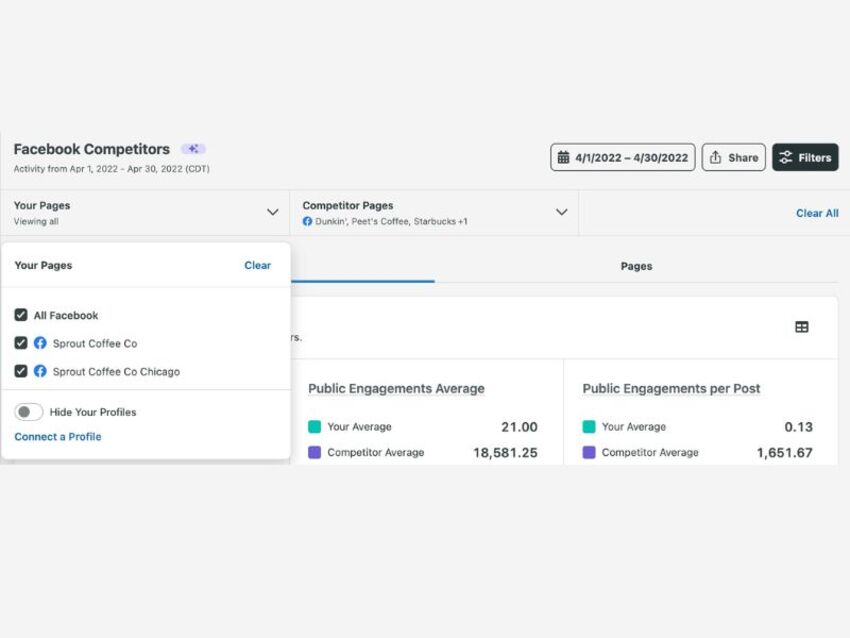
Task: Click the Facebook Competitors title
Action: tap(92, 149)
